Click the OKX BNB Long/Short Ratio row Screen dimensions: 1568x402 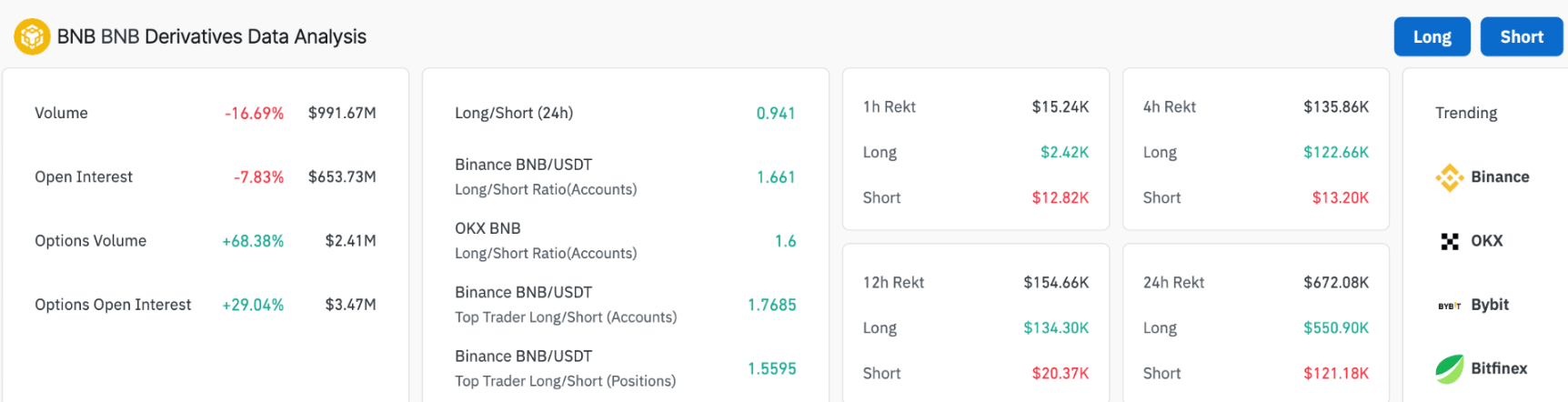point(625,240)
